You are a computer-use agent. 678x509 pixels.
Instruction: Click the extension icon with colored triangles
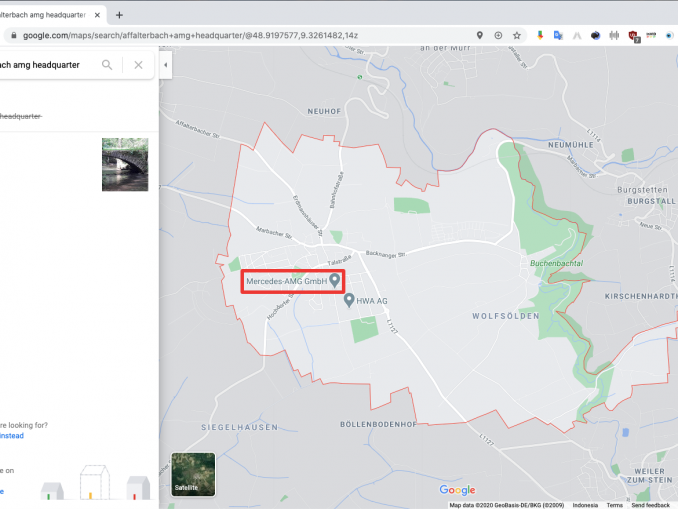[651, 35]
